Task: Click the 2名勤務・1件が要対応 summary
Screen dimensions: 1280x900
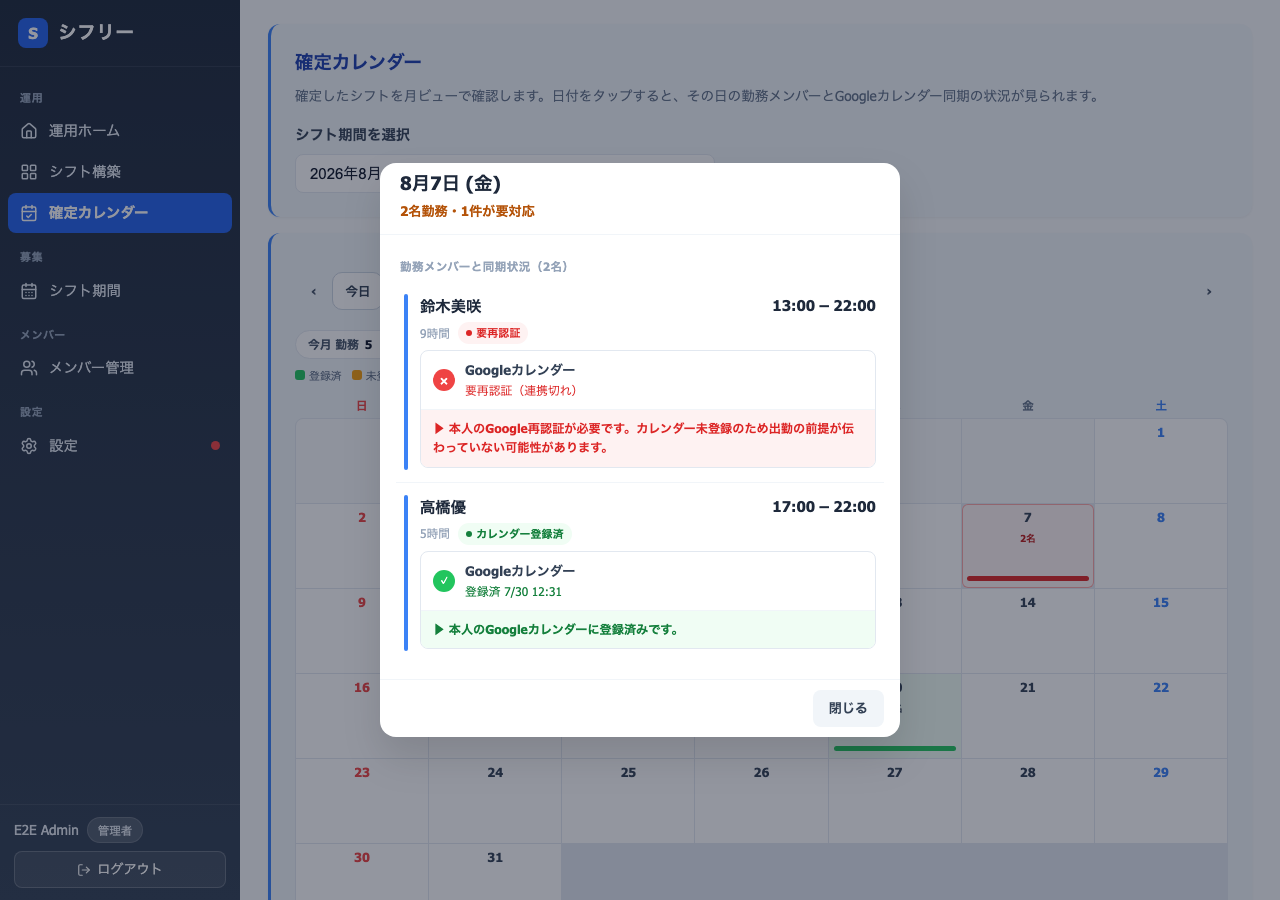Action: (x=467, y=212)
